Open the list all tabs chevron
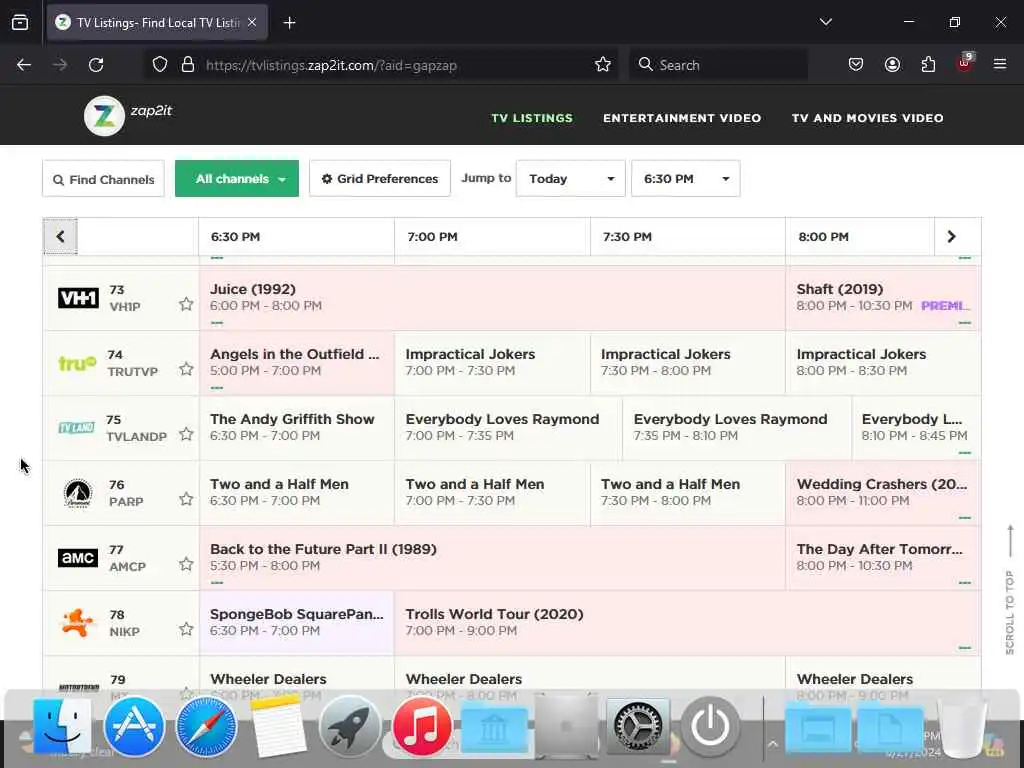 click(x=825, y=22)
